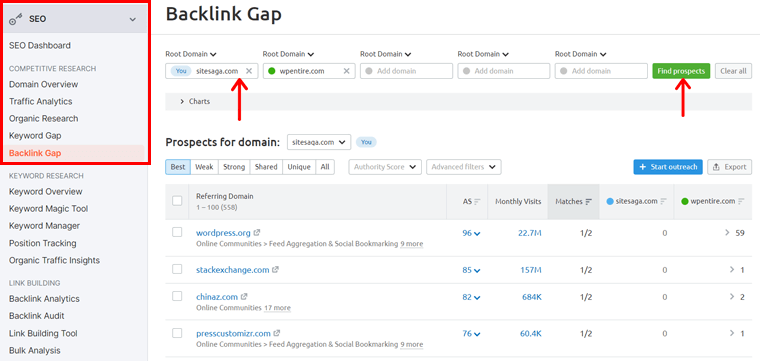Open Keyword Overview

click(46, 191)
